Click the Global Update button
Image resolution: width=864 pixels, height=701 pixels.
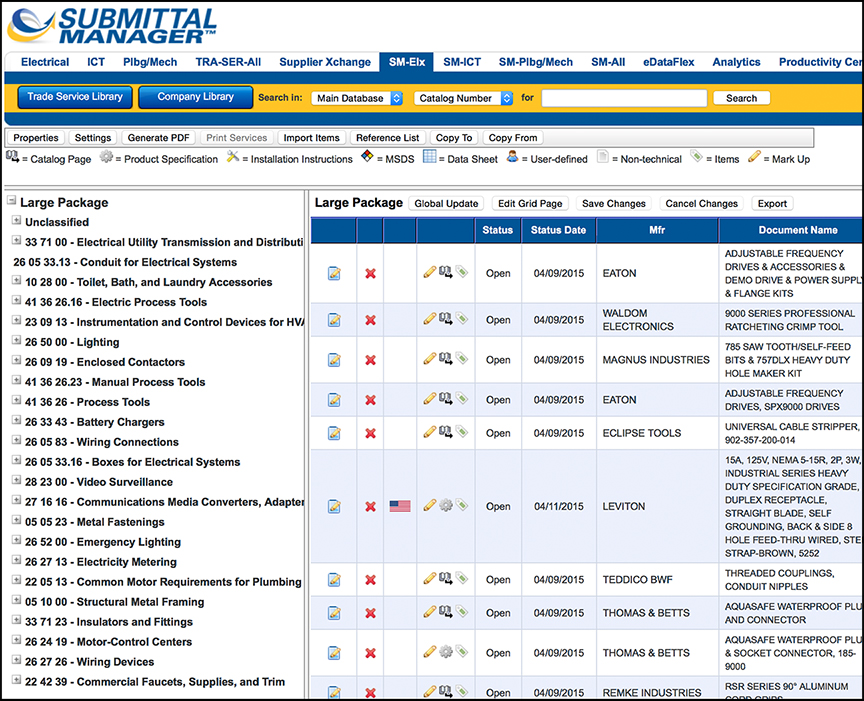[x=446, y=203]
